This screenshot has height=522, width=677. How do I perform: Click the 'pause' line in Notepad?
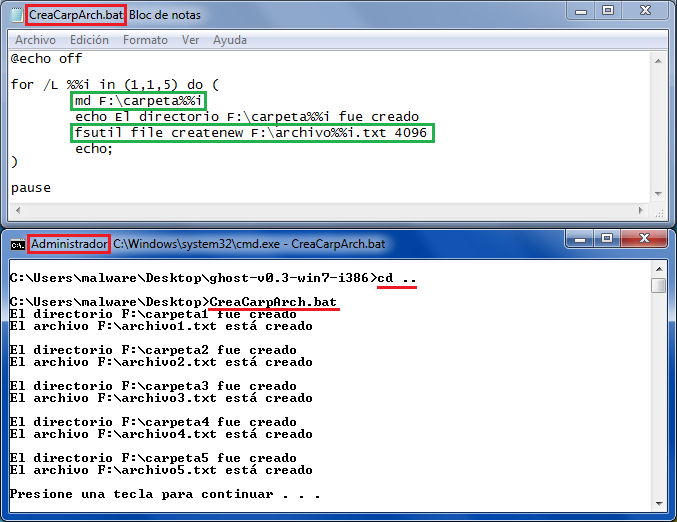coord(31,188)
